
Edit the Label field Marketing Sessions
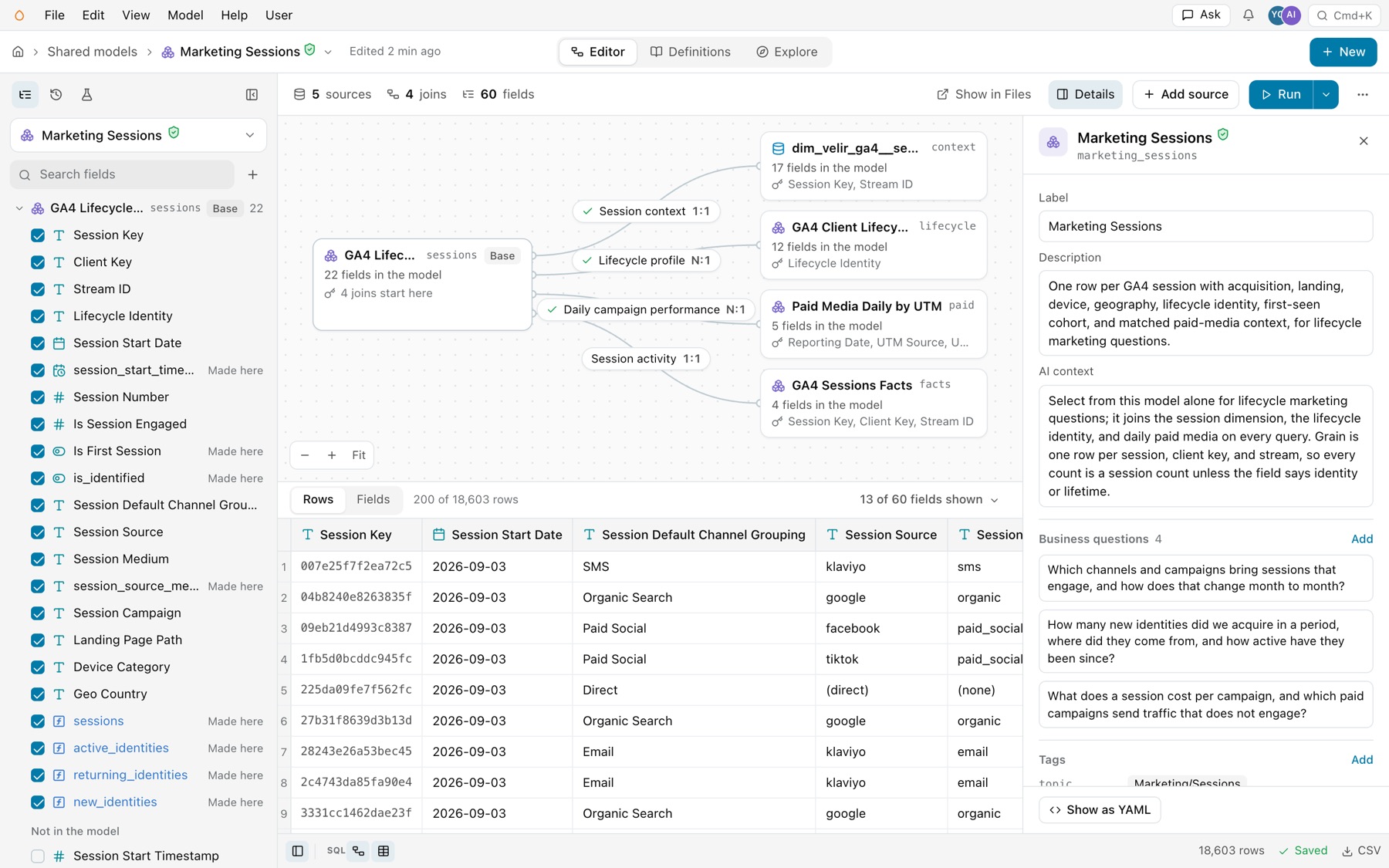pyautogui.click(x=1205, y=226)
